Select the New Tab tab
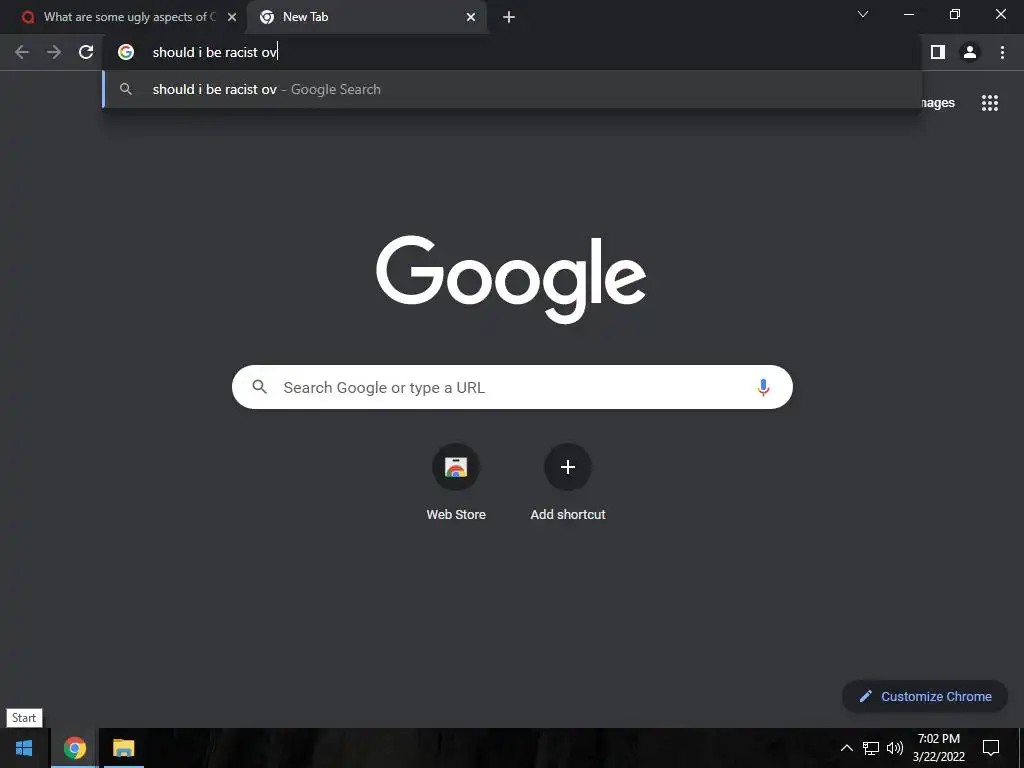Screen dimensions: 1024x768 pyautogui.click(x=366, y=17)
